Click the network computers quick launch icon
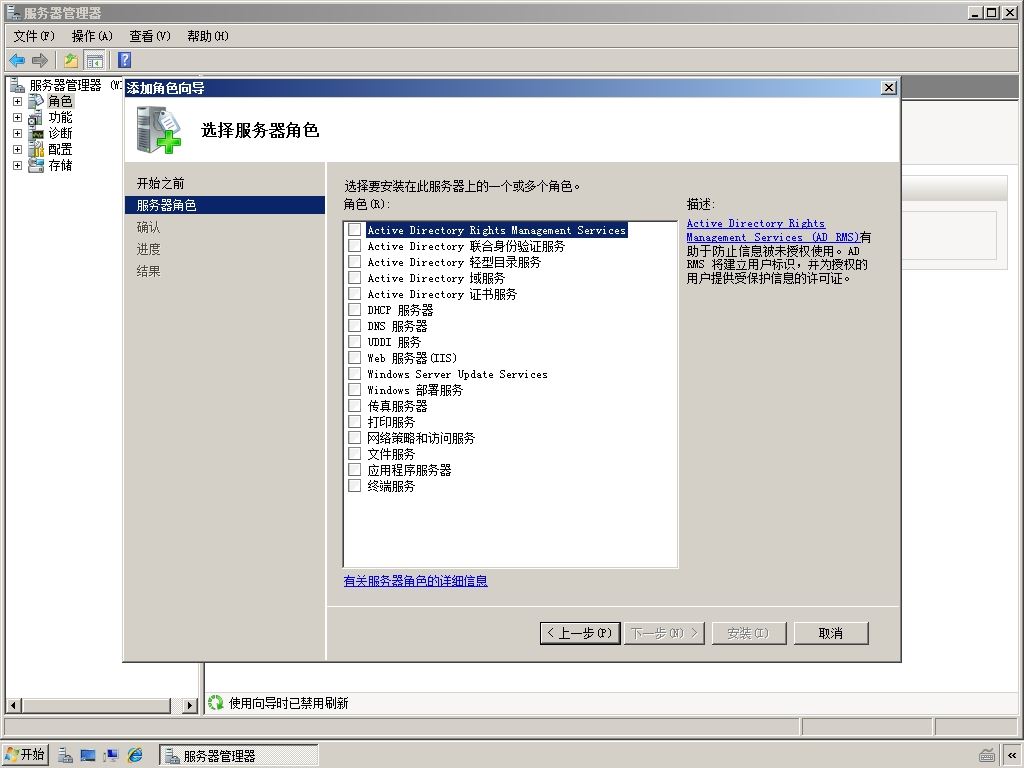Viewport: 1024px width, 768px height. (112, 756)
